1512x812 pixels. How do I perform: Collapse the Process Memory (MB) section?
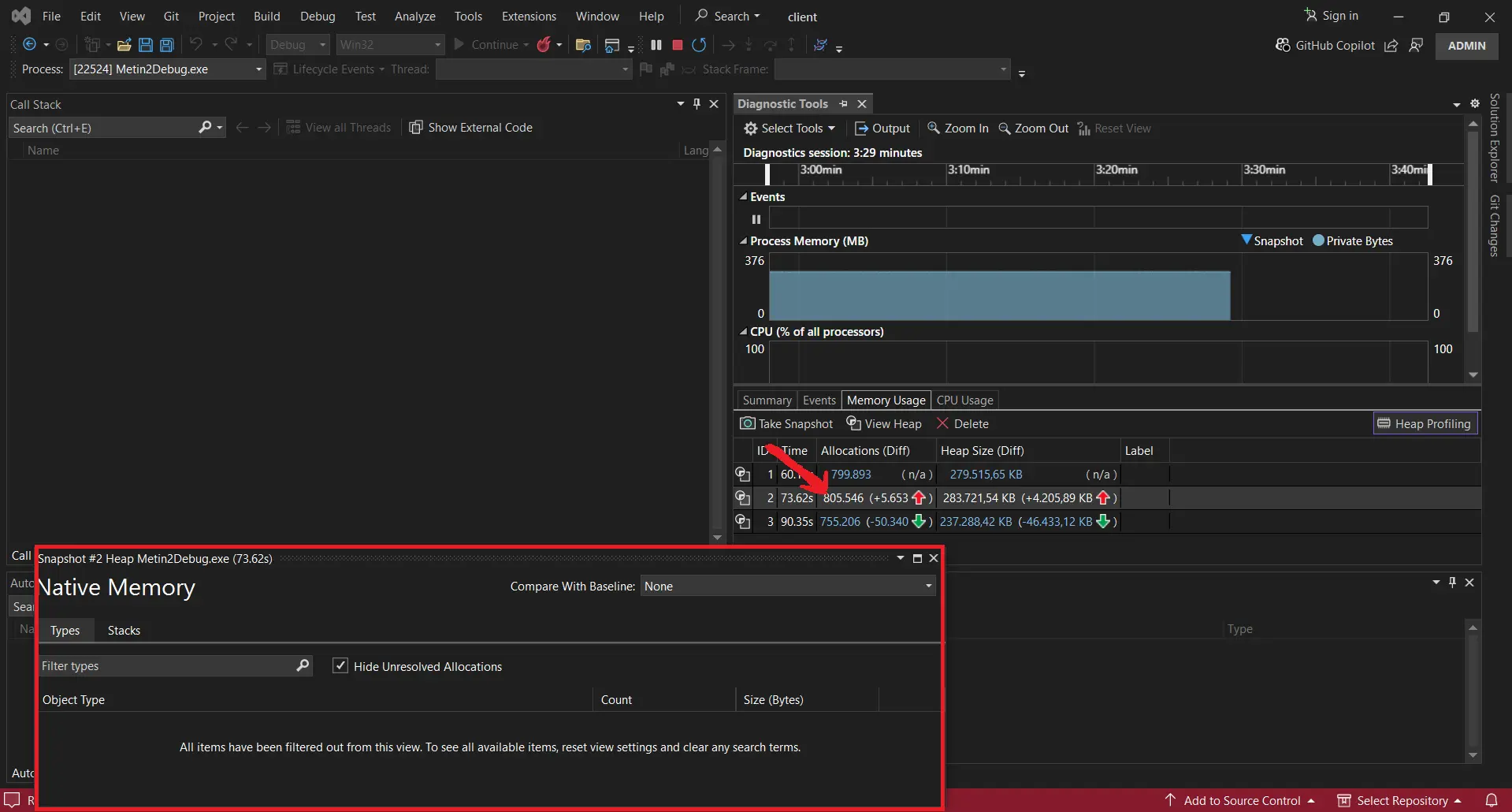click(744, 241)
